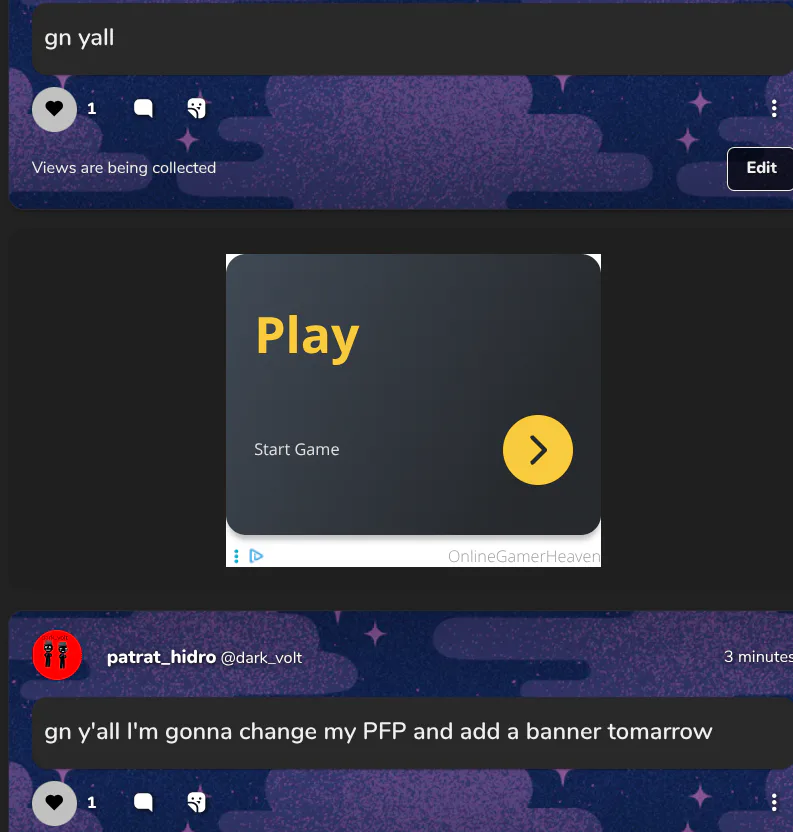The image size is (793, 832).
Task: Open more options for the patrat_hidro post
Action: (774, 802)
